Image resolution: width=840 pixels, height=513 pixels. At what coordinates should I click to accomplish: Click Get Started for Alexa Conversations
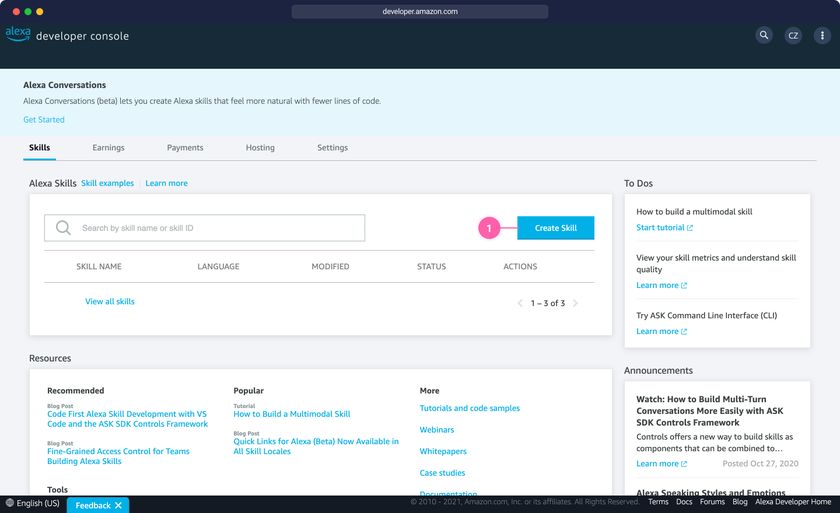click(x=44, y=119)
